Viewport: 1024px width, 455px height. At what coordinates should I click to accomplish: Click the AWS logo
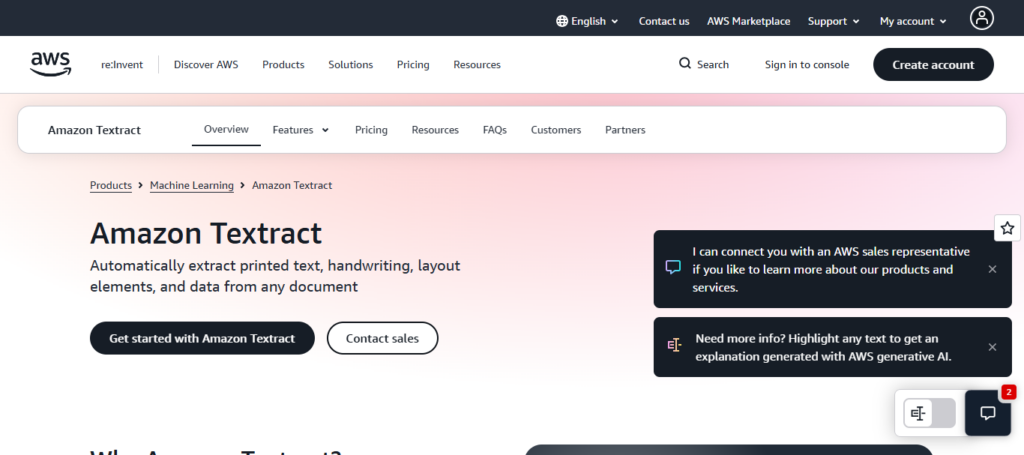(50, 65)
